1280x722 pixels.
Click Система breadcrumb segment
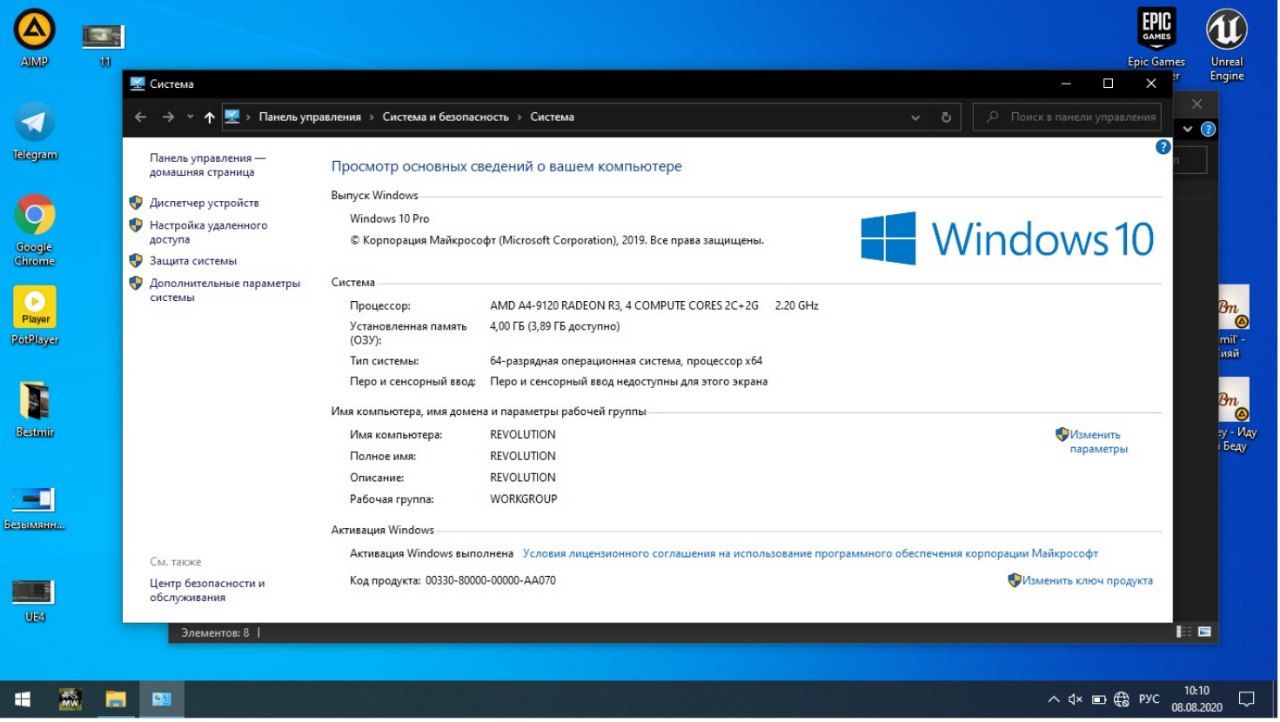point(552,117)
